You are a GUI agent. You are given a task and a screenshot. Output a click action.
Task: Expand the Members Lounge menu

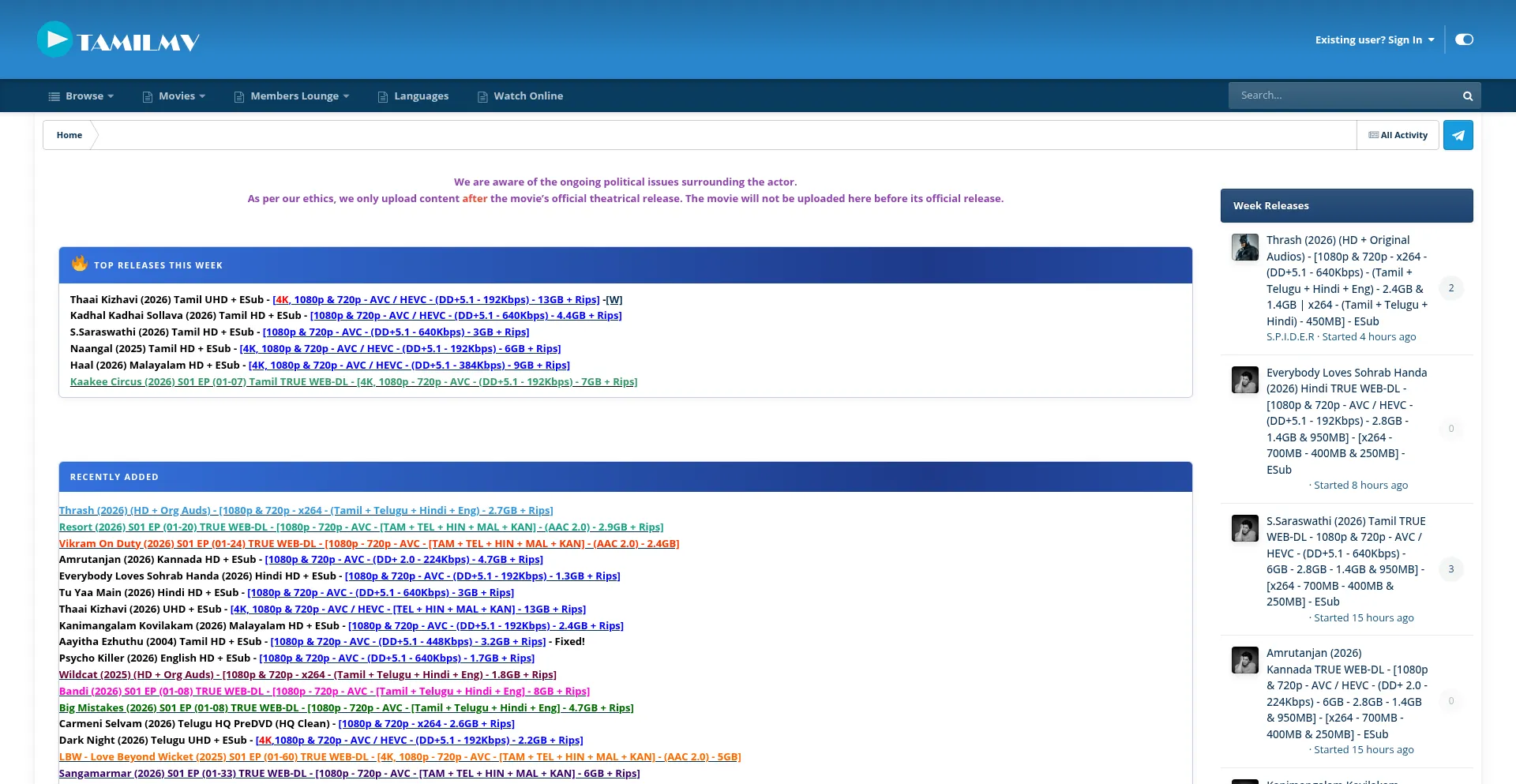[x=291, y=96]
